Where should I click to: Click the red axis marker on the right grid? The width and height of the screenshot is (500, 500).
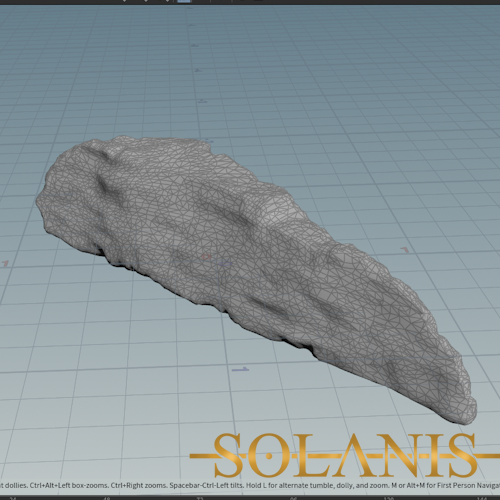pyautogui.click(x=404, y=250)
